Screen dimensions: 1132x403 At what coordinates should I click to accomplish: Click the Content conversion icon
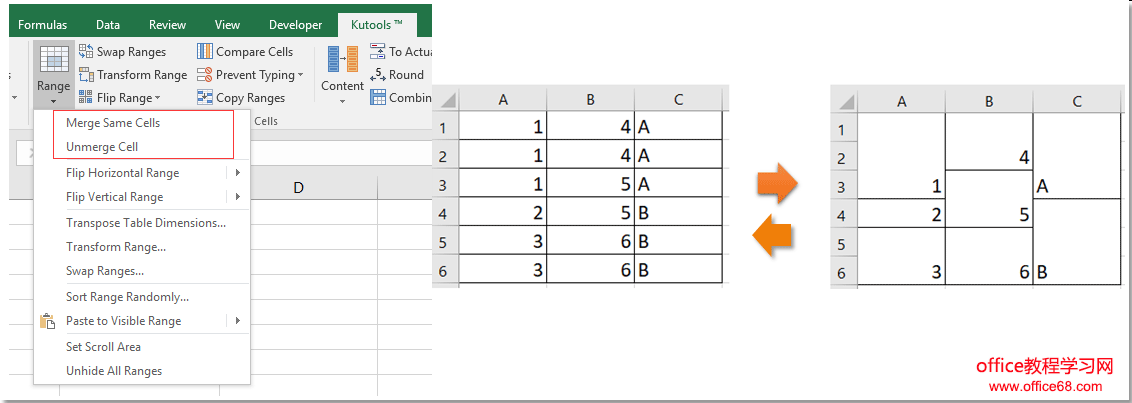pyautogui.click(x=342, y=60)
